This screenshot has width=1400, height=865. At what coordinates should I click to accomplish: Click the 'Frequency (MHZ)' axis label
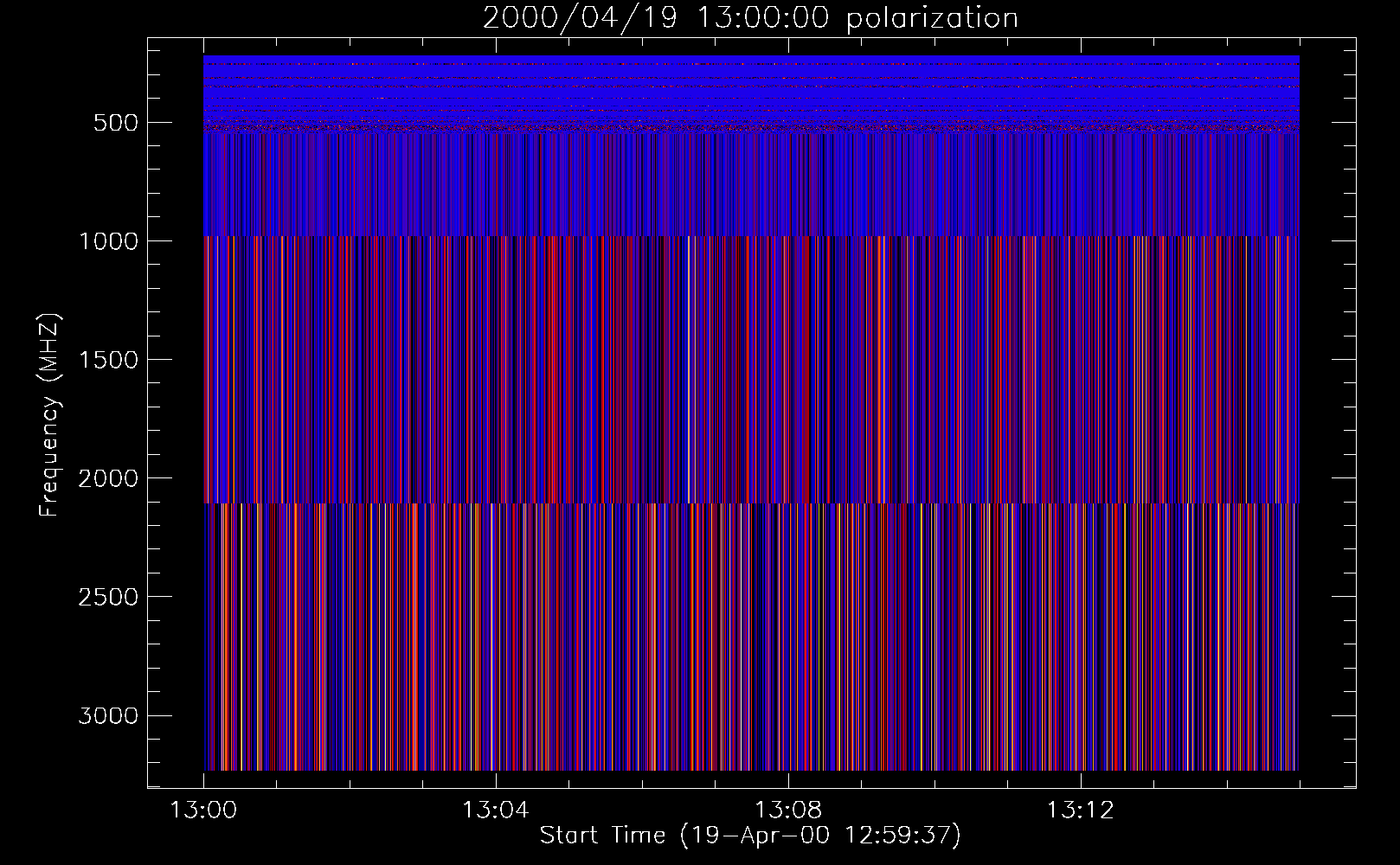pyautogui.click(x=49, y=414)
